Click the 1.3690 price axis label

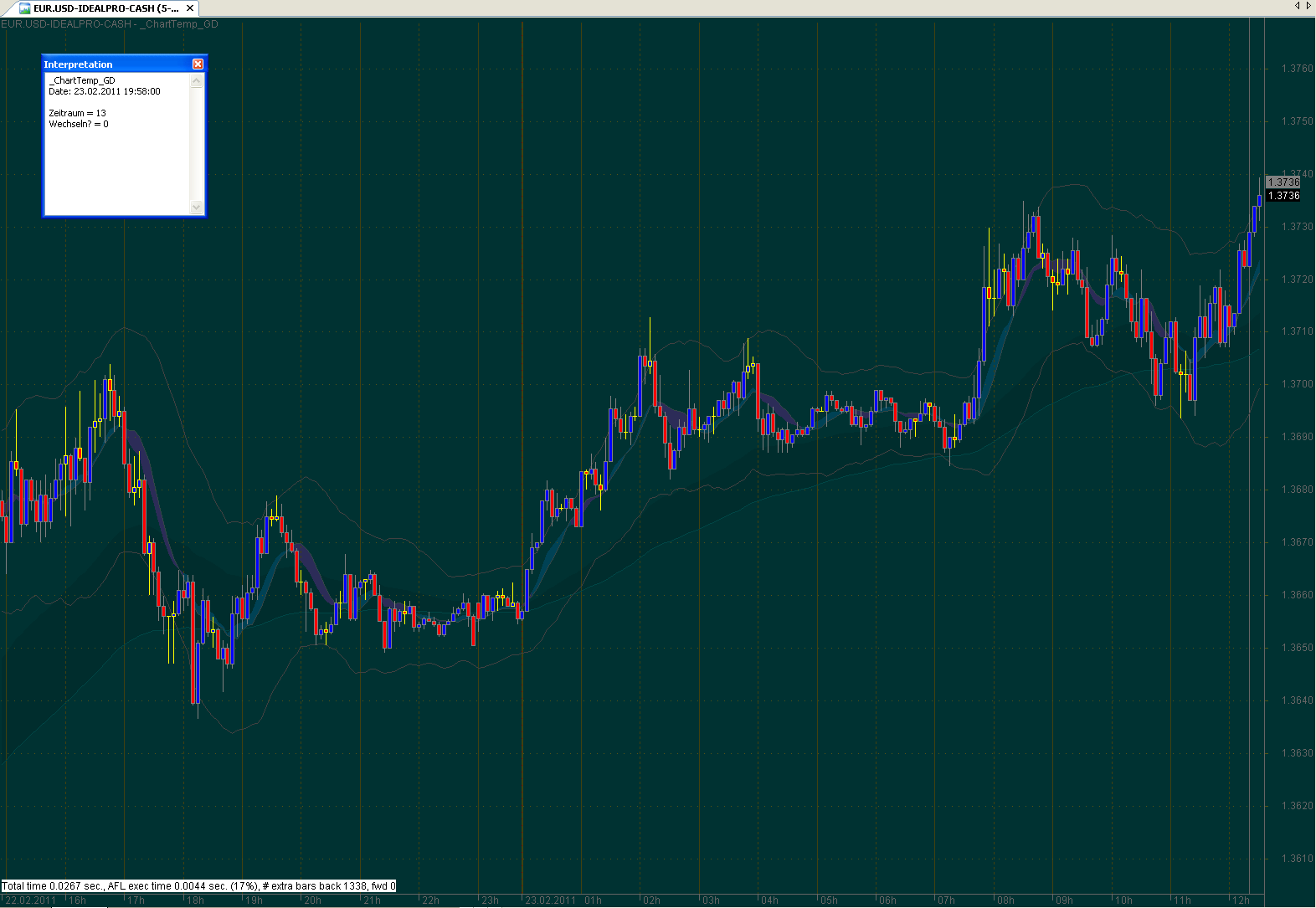point(1297,437)
